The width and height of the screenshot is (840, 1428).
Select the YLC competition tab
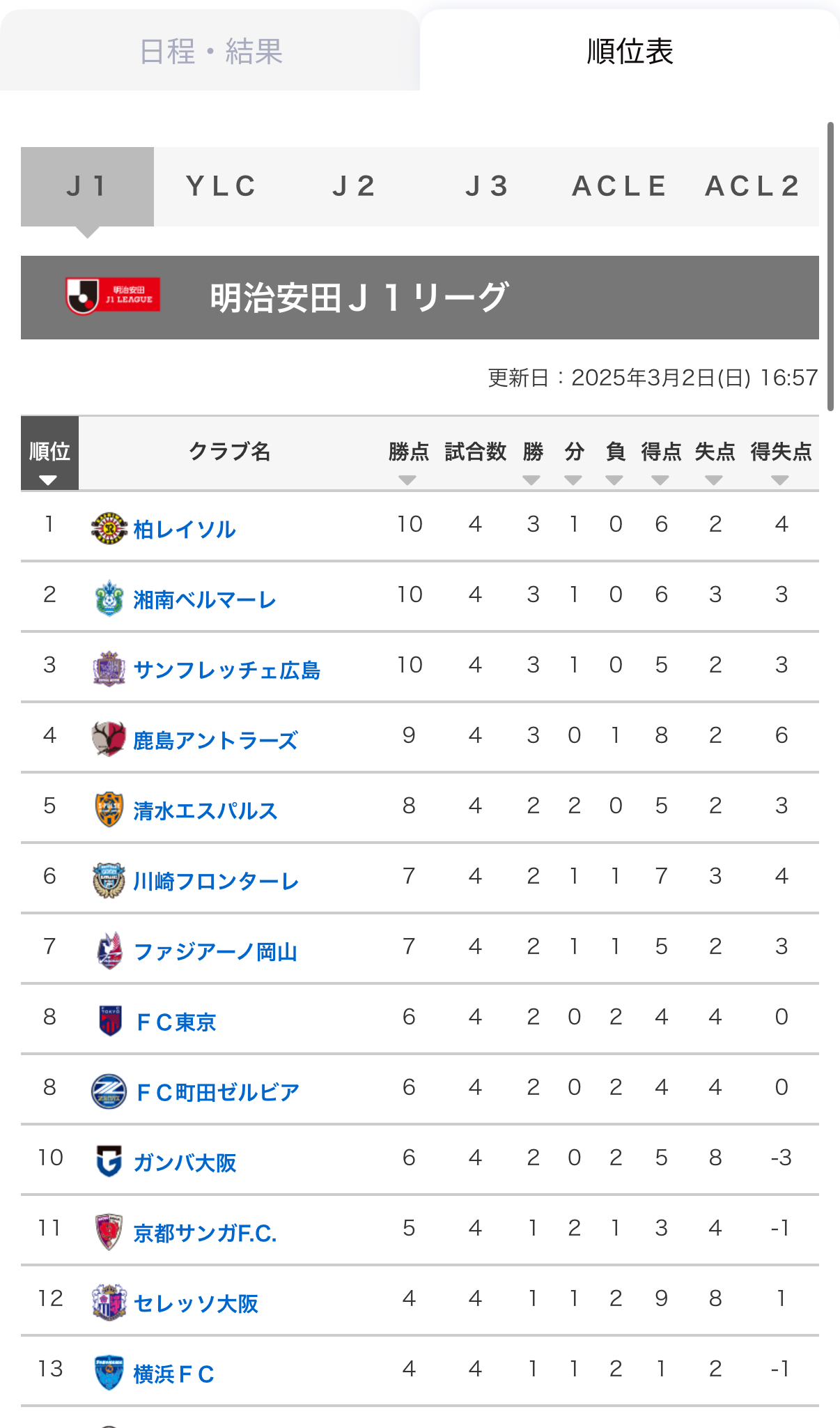tap(221, 187)
